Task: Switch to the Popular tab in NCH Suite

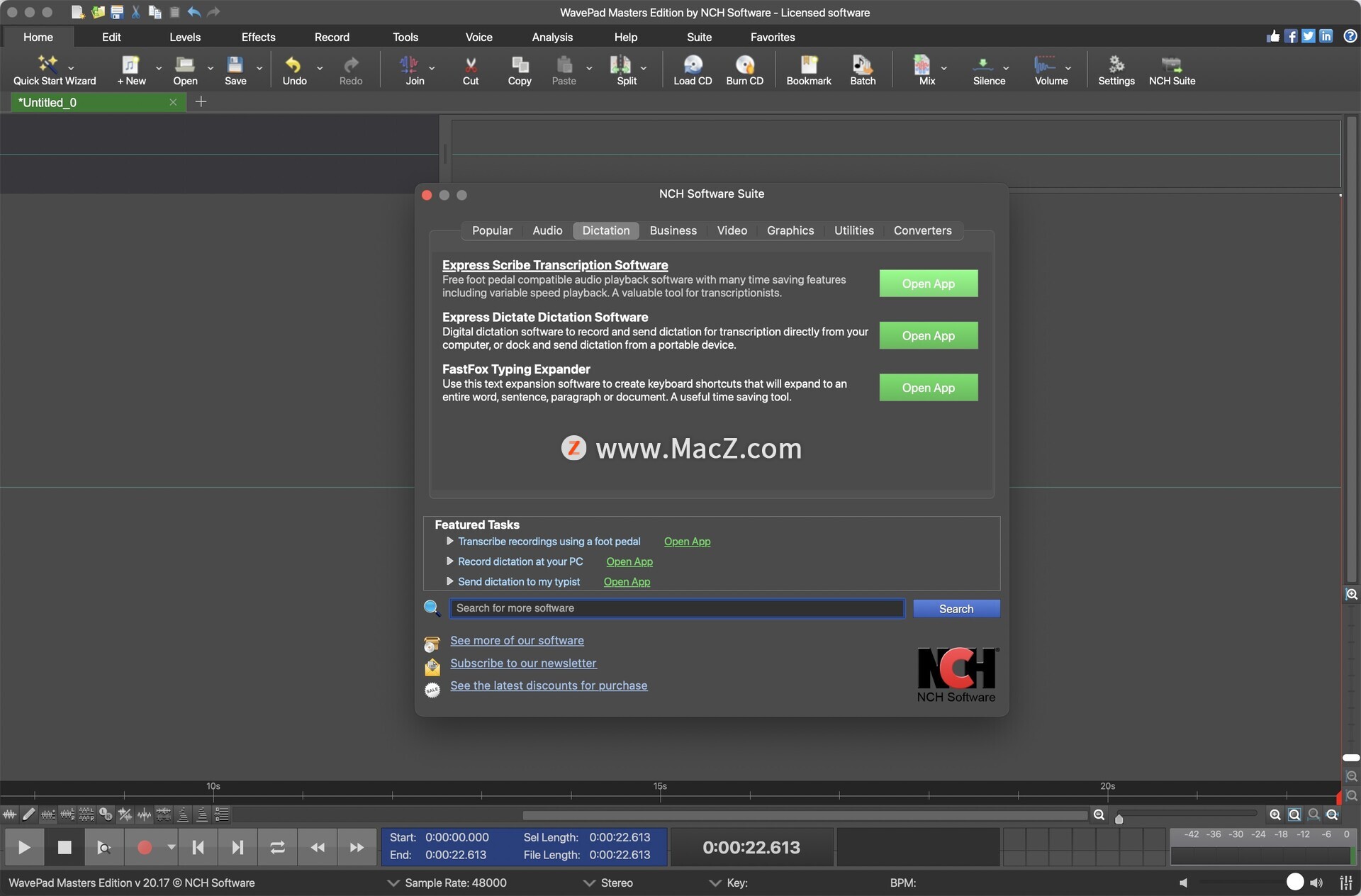Action: tap(492, 230)
